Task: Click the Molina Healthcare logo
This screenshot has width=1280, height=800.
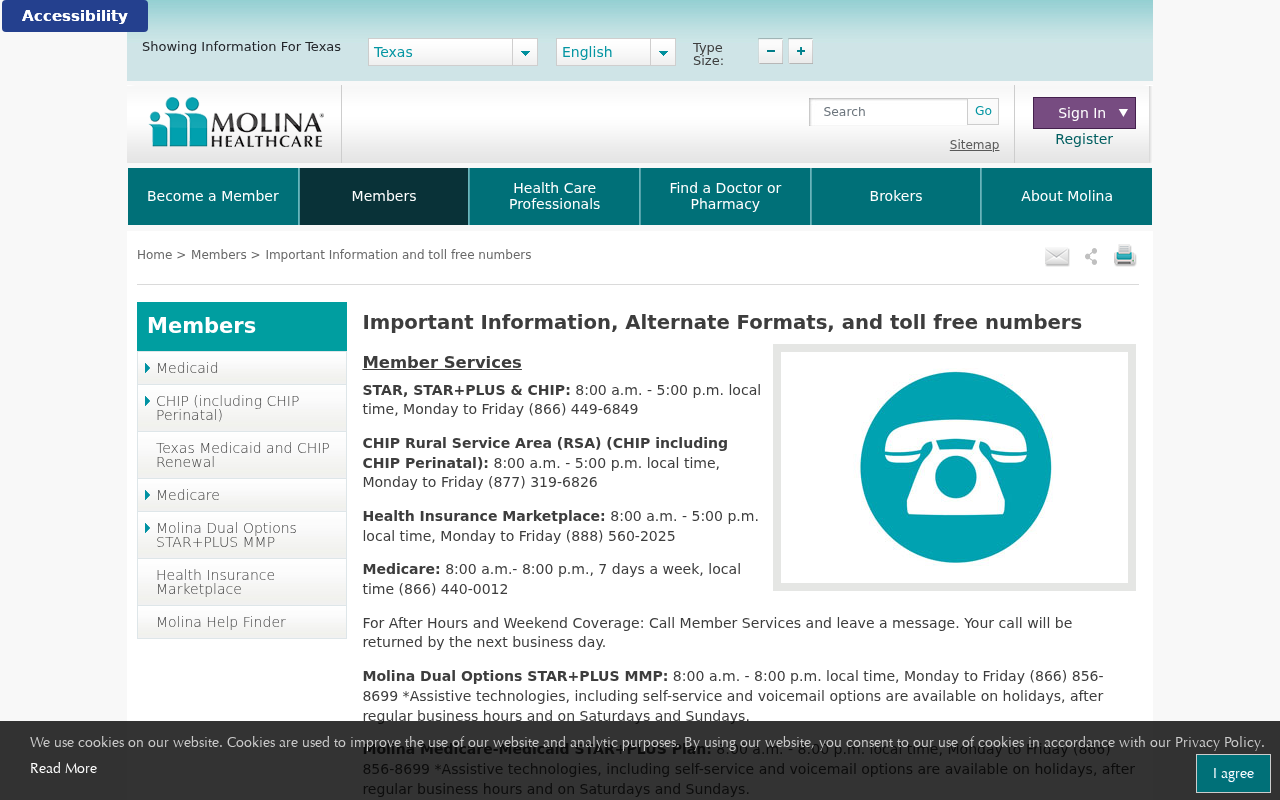Action: [x=236, y=123]
